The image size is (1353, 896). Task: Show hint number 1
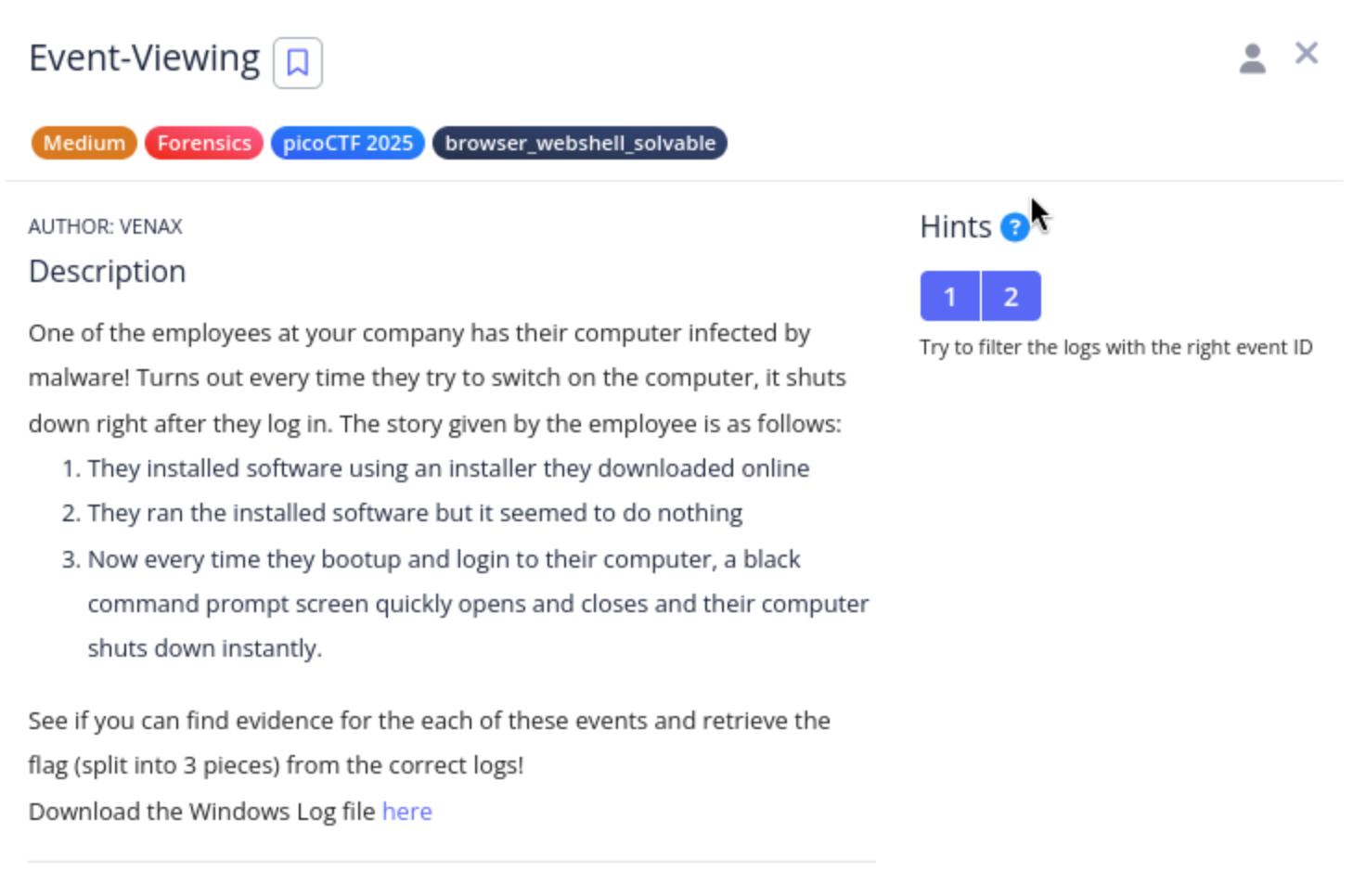pos(949,296)
